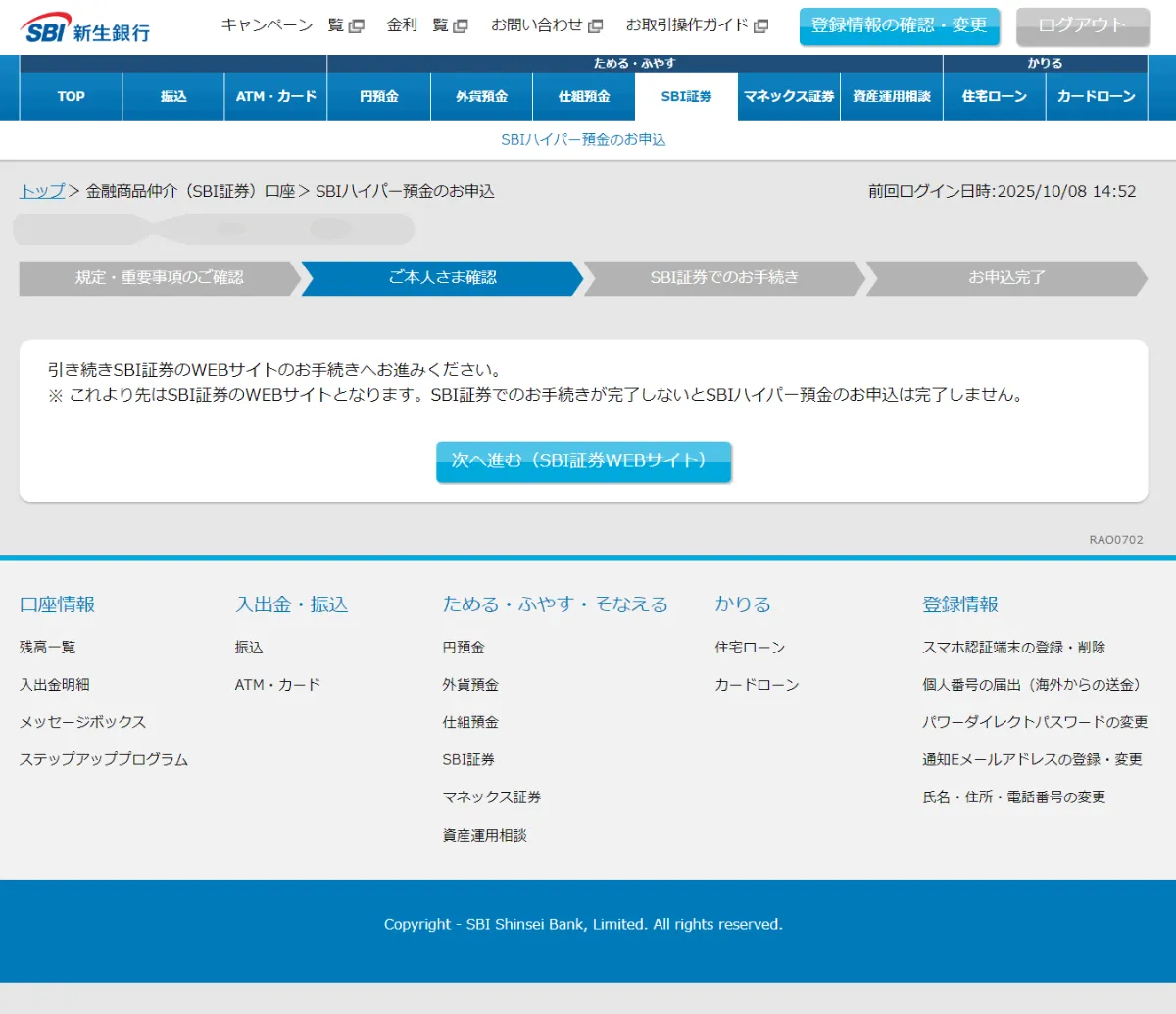Click footer link スマホ認証端末の登録・削除
1176x1014 pixels.
point(1013,648)
